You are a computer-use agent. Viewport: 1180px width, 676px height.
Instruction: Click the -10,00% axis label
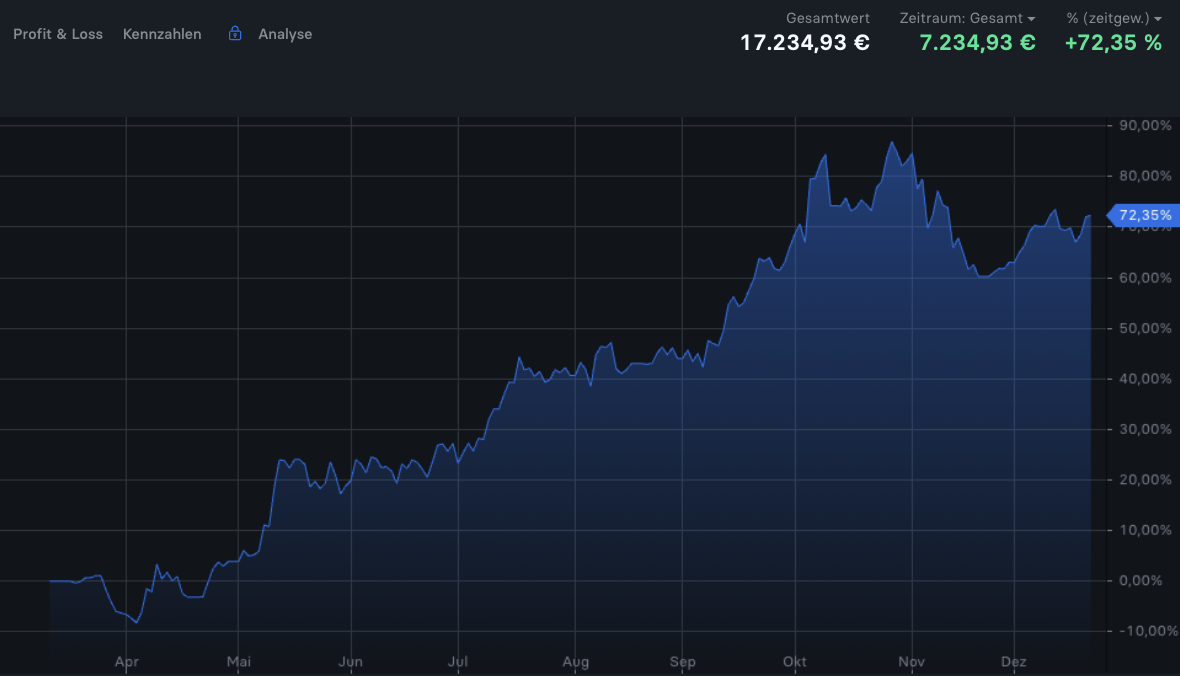(1145, 631)
